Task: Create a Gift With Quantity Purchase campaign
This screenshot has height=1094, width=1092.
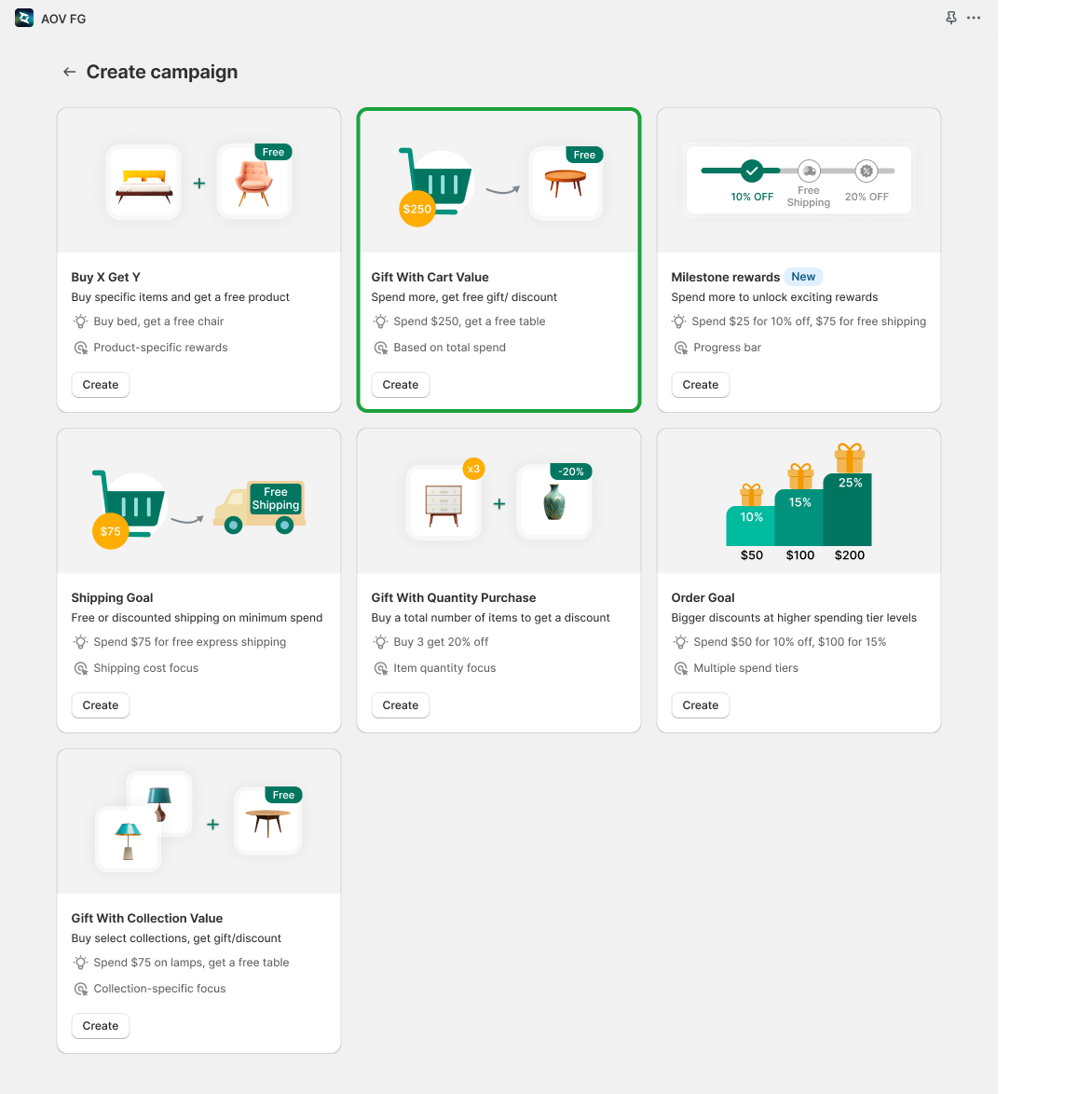Action: click(401, 705)
